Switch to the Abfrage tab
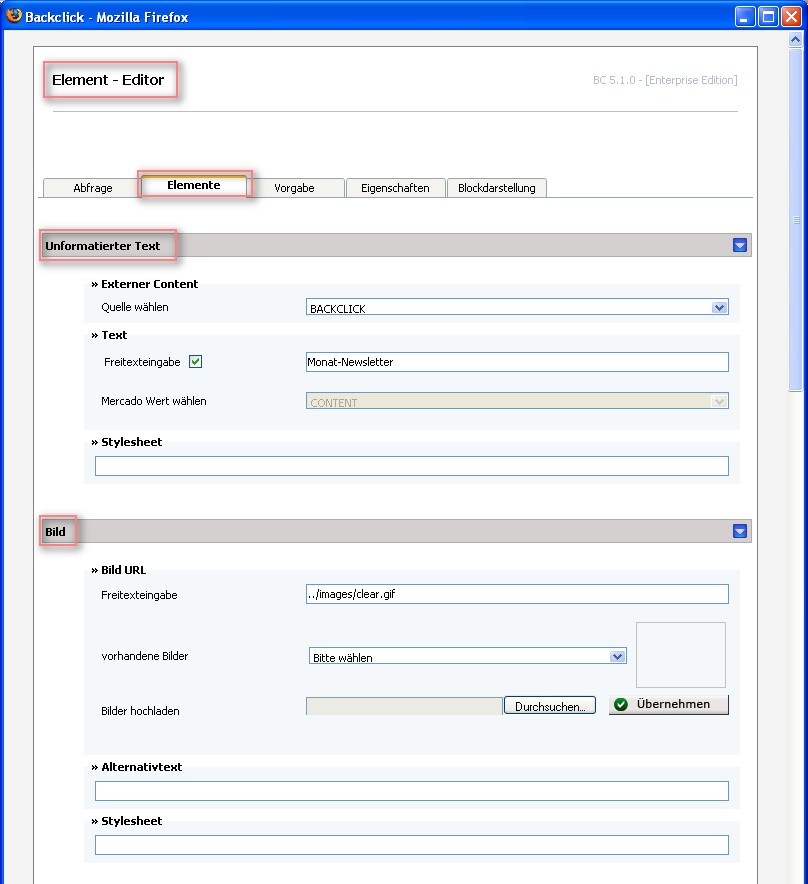808x884 pixels. [x=92, y=188]
